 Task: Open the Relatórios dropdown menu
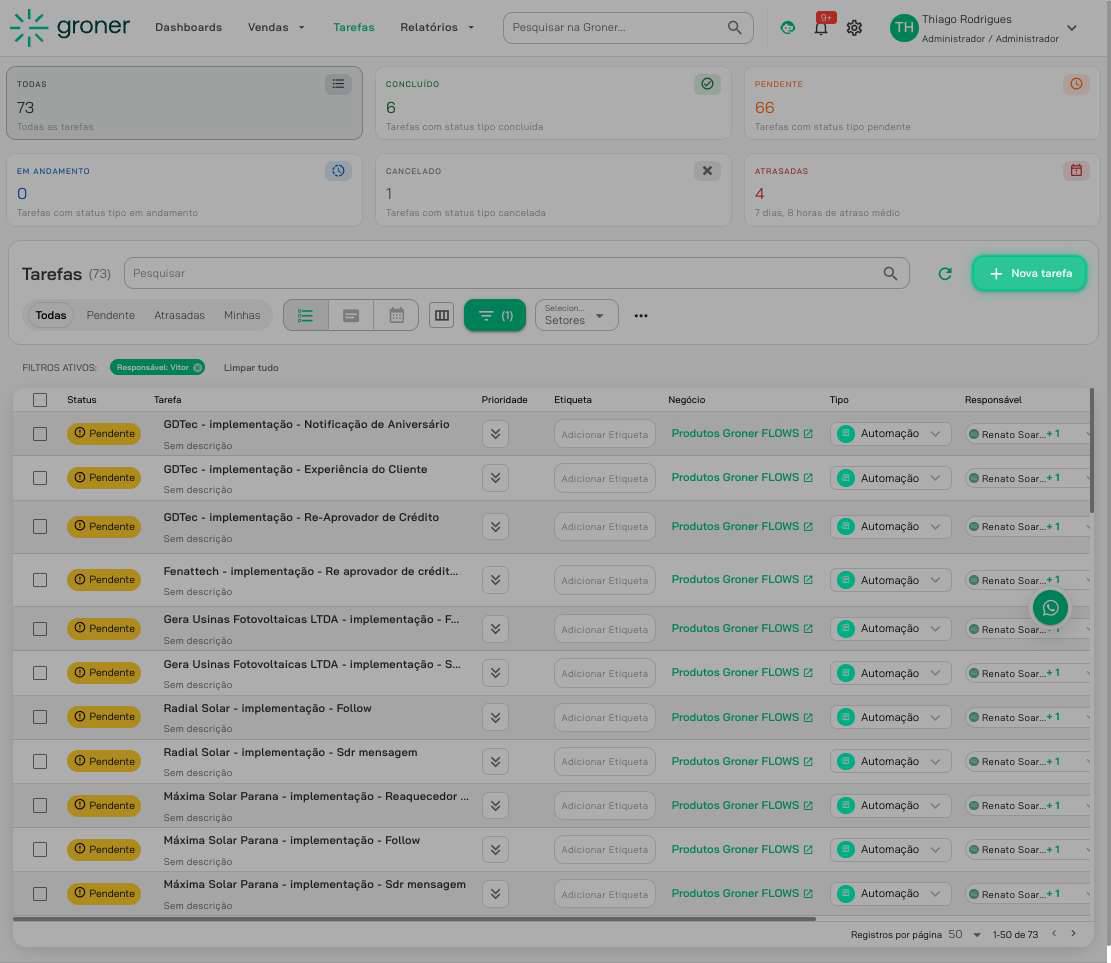437,27
